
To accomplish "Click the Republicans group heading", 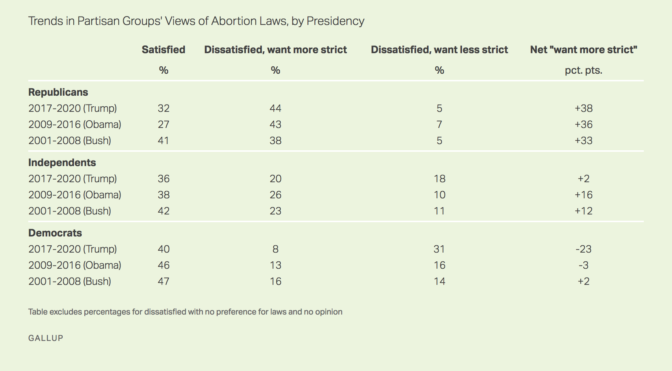I will (58, 92).
